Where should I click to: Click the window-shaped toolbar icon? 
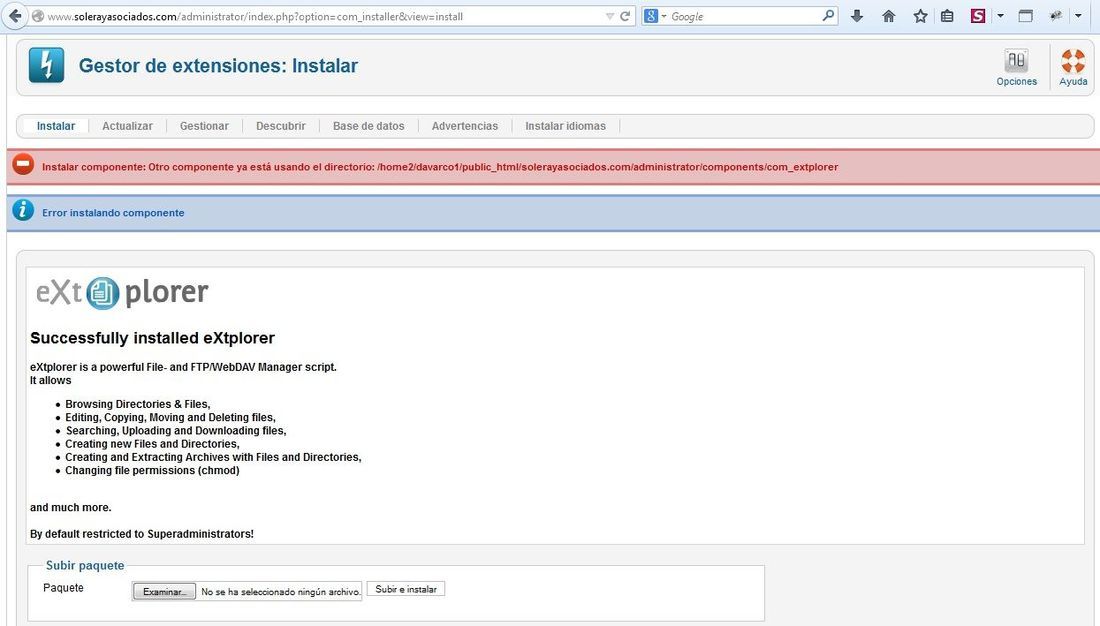pos(1026,16)
